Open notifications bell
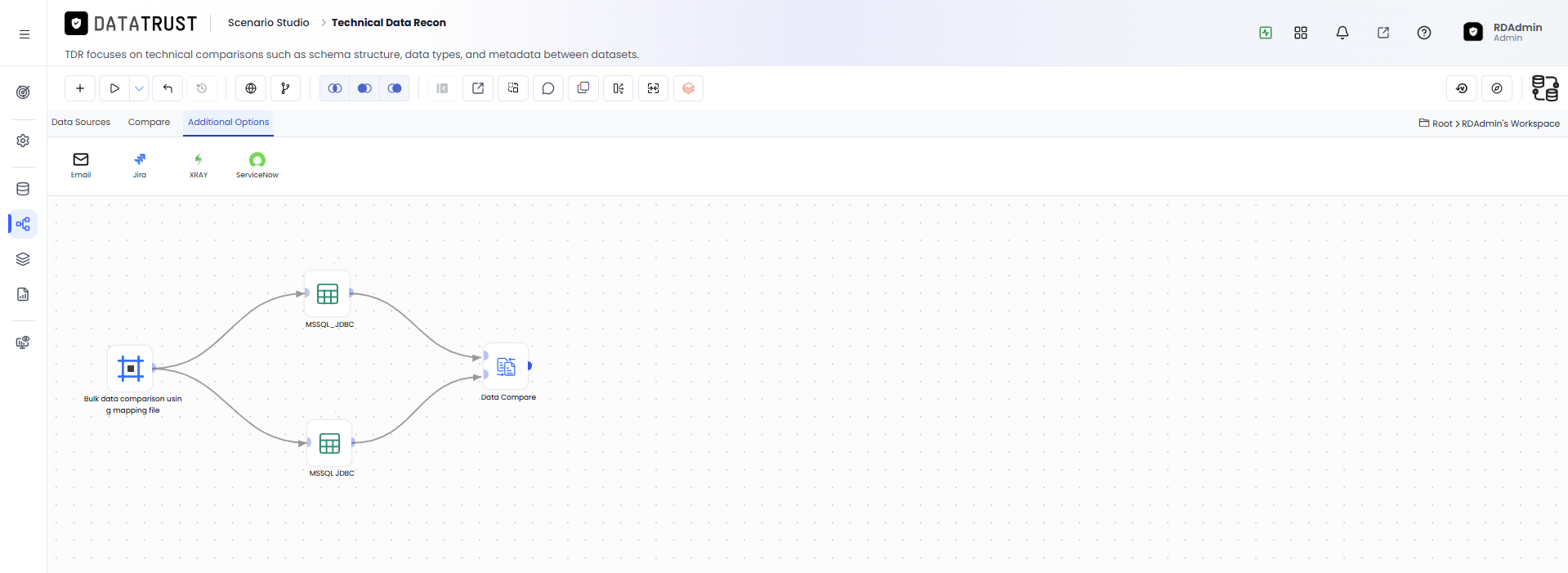The width and height of the screenshot is (1568, 573). (x=1342, y=33)
